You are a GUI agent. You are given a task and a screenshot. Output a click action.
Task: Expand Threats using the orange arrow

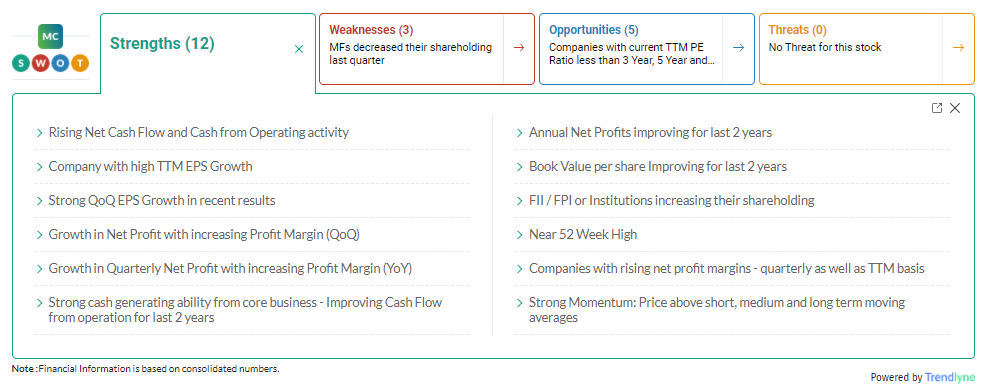point(958,48)
